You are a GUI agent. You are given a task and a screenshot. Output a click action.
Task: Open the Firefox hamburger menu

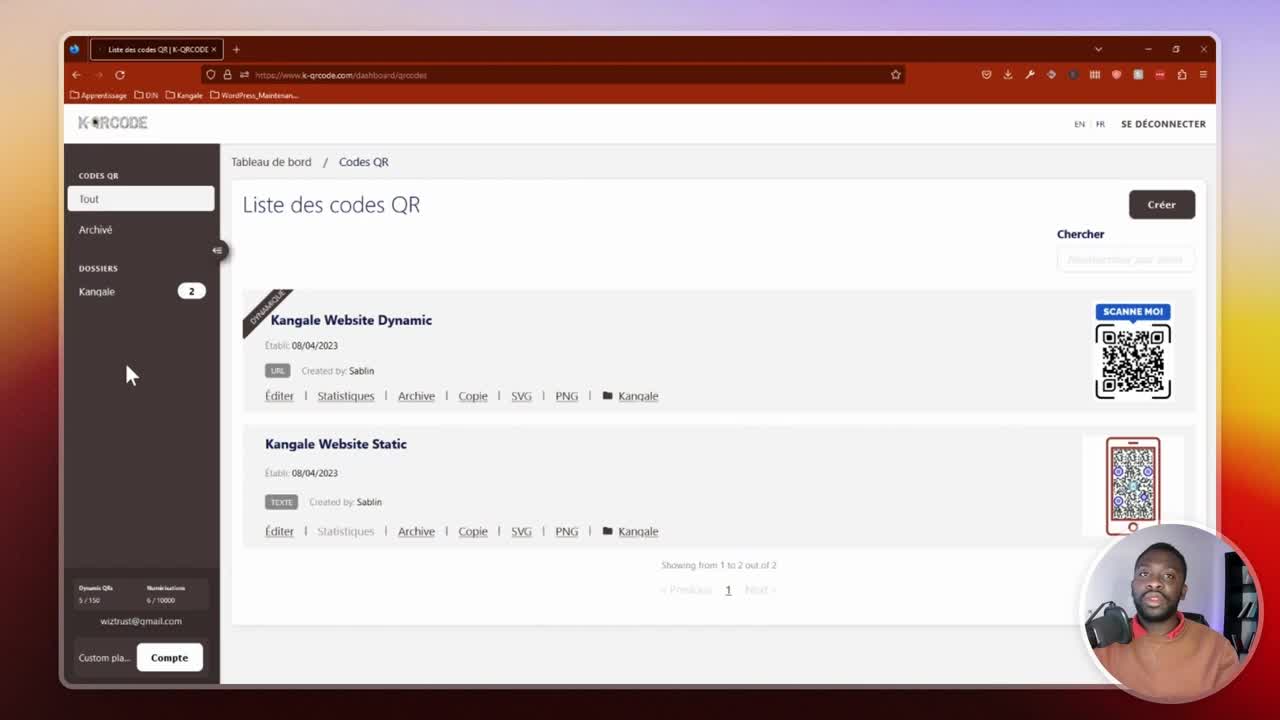click(x=1203, y=75)
